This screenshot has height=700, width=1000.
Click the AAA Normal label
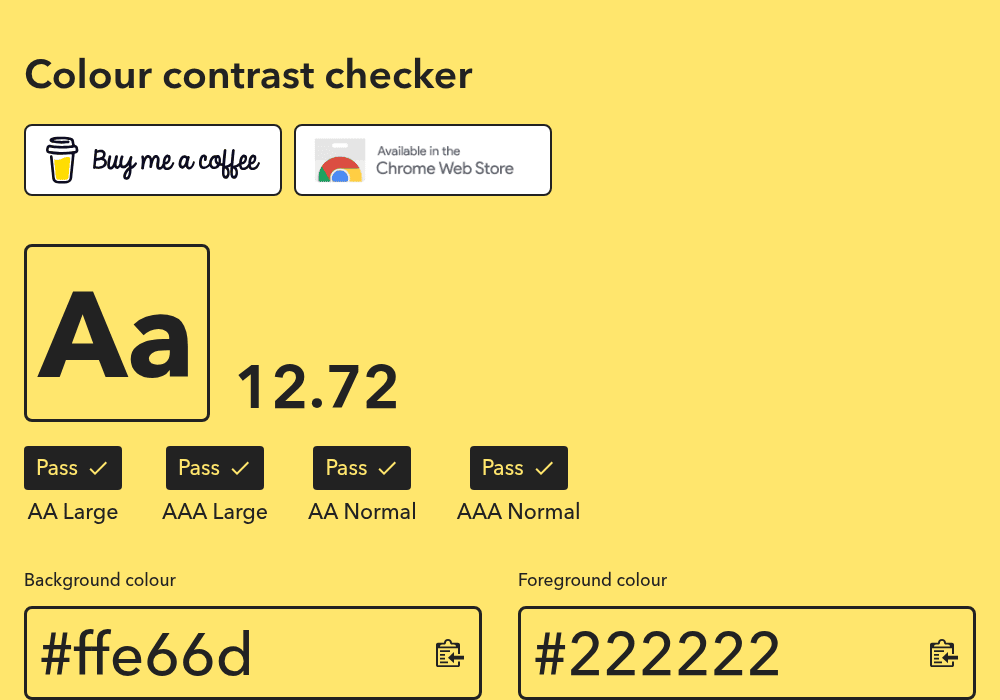click(518, 511)
